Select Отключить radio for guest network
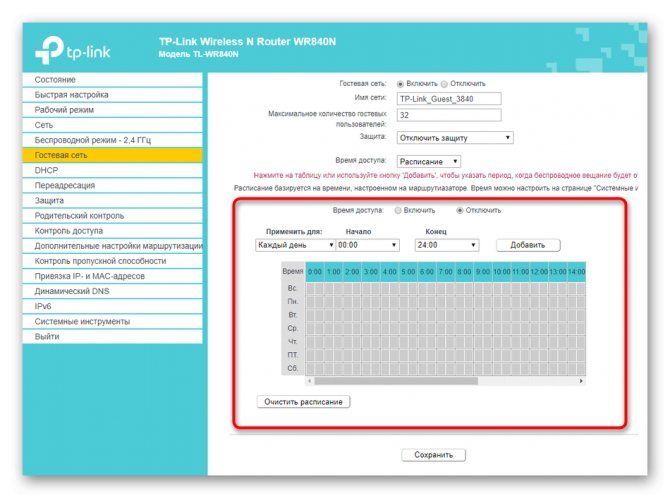 coord(444,84)
